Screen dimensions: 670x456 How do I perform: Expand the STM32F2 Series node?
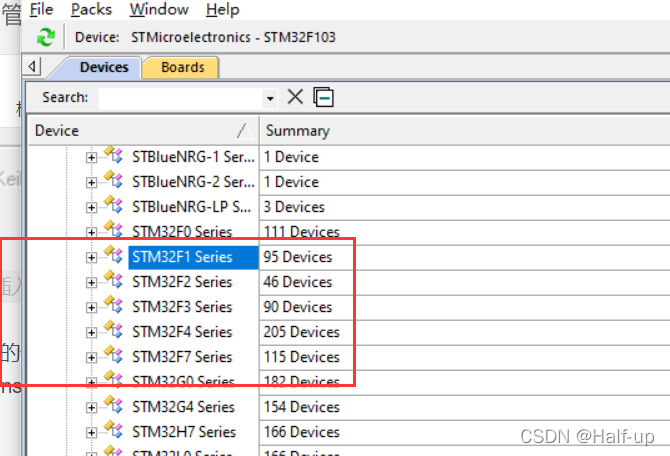coord(91,282)
